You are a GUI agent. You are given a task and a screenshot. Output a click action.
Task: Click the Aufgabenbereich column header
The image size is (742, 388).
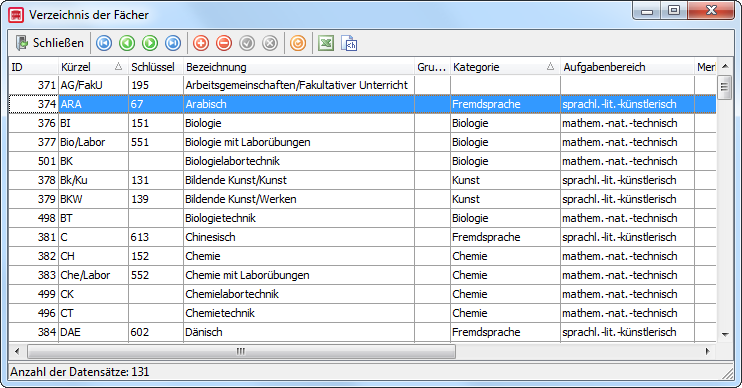627,67
